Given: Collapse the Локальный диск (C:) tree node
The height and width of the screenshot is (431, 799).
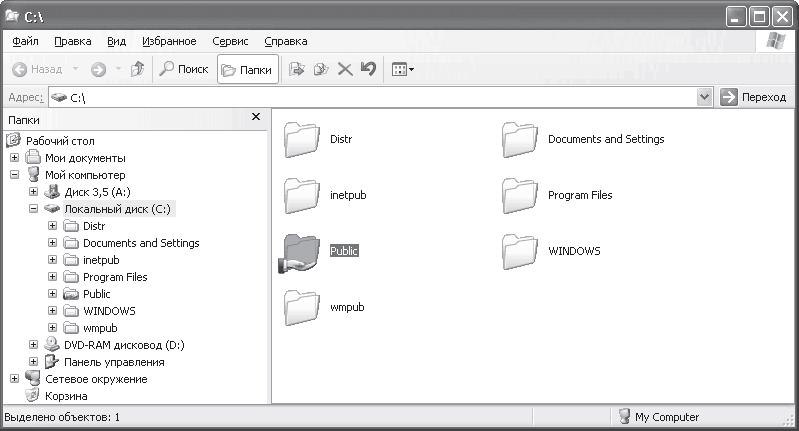Looking at the screenshot, I should click(34, 208).
